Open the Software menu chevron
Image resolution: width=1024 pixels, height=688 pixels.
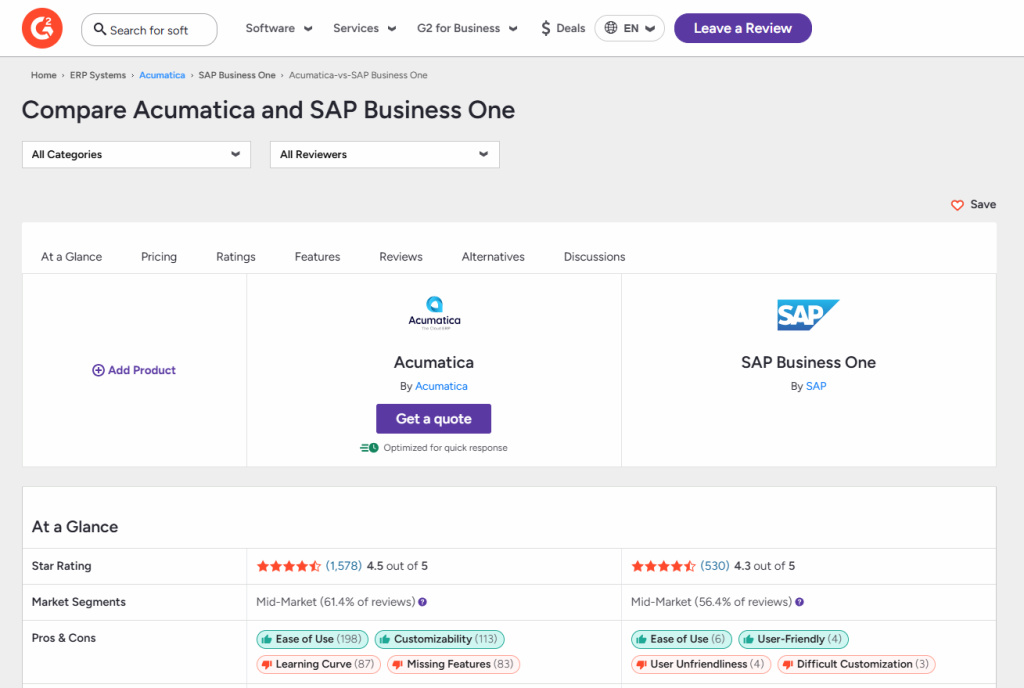point(308,28)
